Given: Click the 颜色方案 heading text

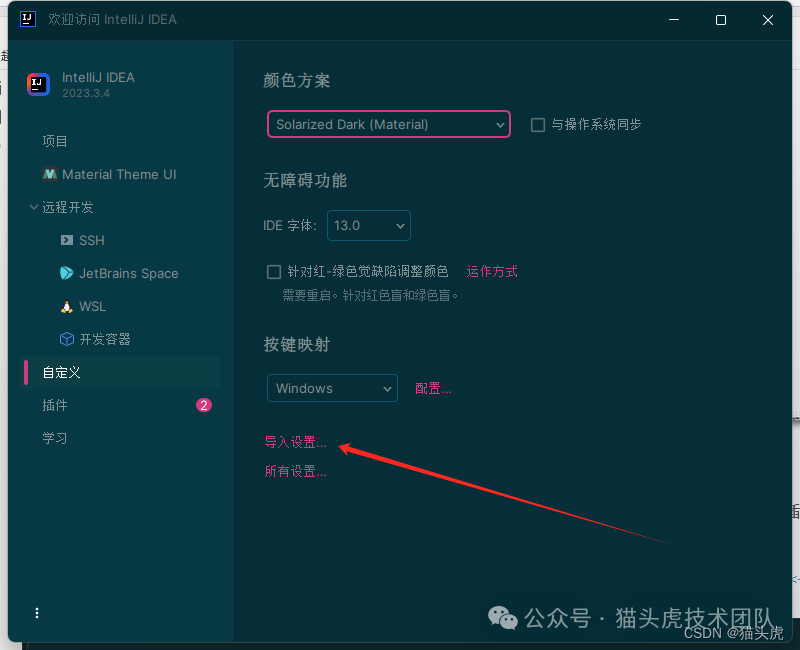Looking at the screenshot, I should point(297,81).
